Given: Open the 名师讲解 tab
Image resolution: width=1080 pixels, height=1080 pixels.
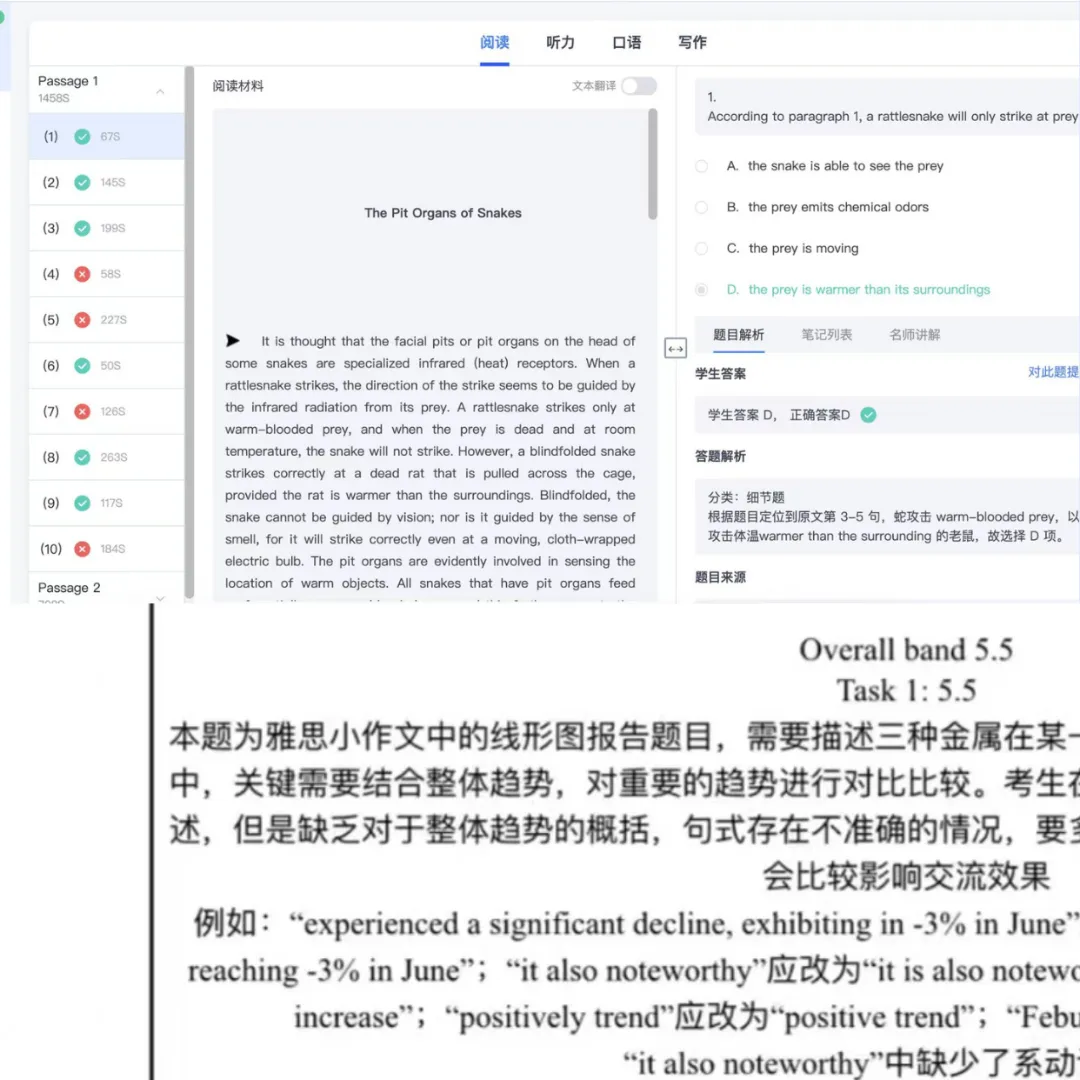Looking at the screenshot, I should coord(915,335).
